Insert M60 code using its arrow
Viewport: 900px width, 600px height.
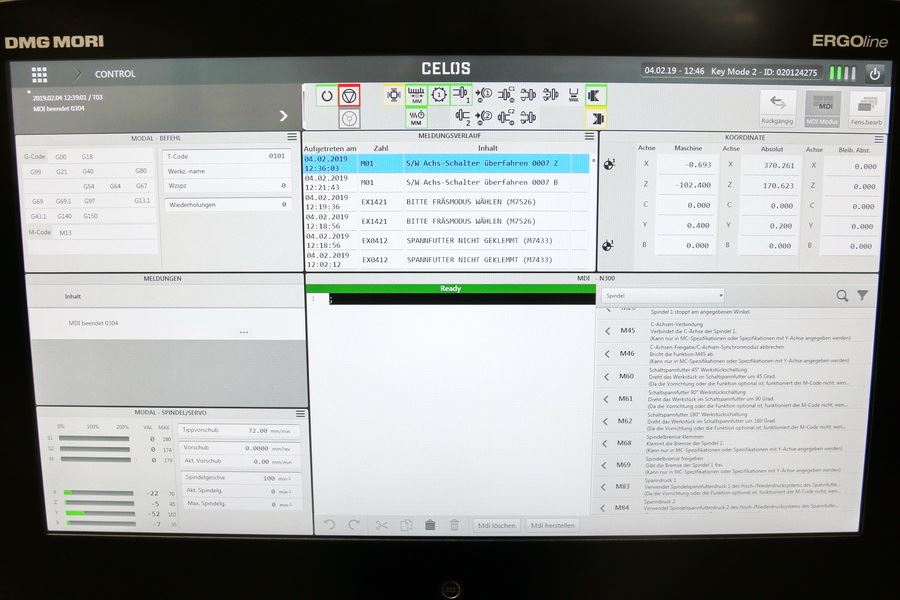pos(606,377)
